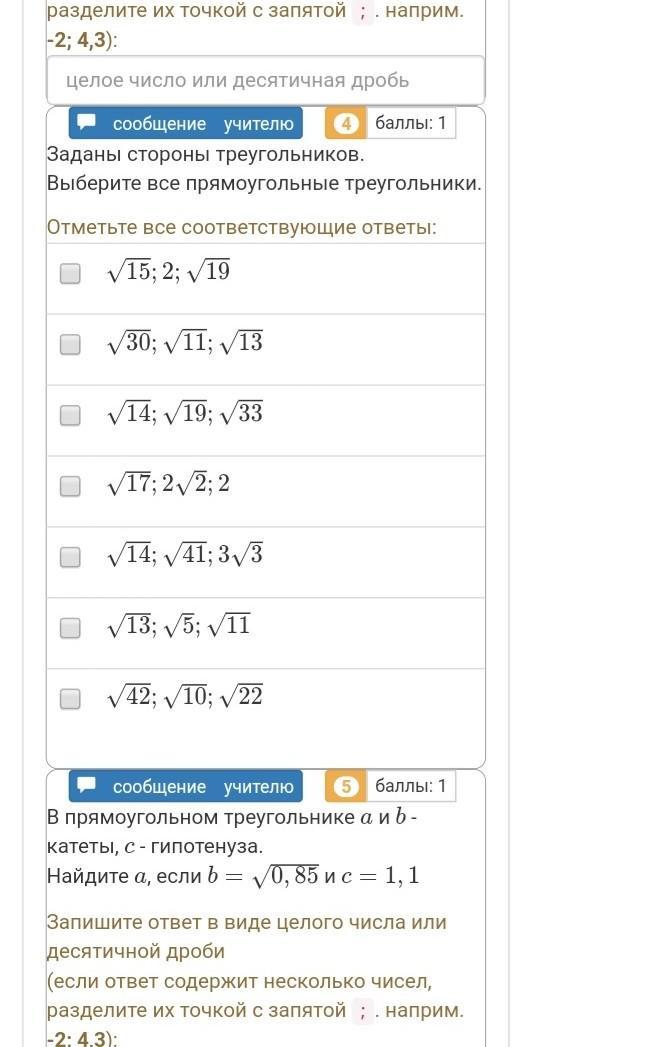Click 'сообщение учителю' button in question 4
Viewport: 658px width, 1047px height.
click(186, 124)
